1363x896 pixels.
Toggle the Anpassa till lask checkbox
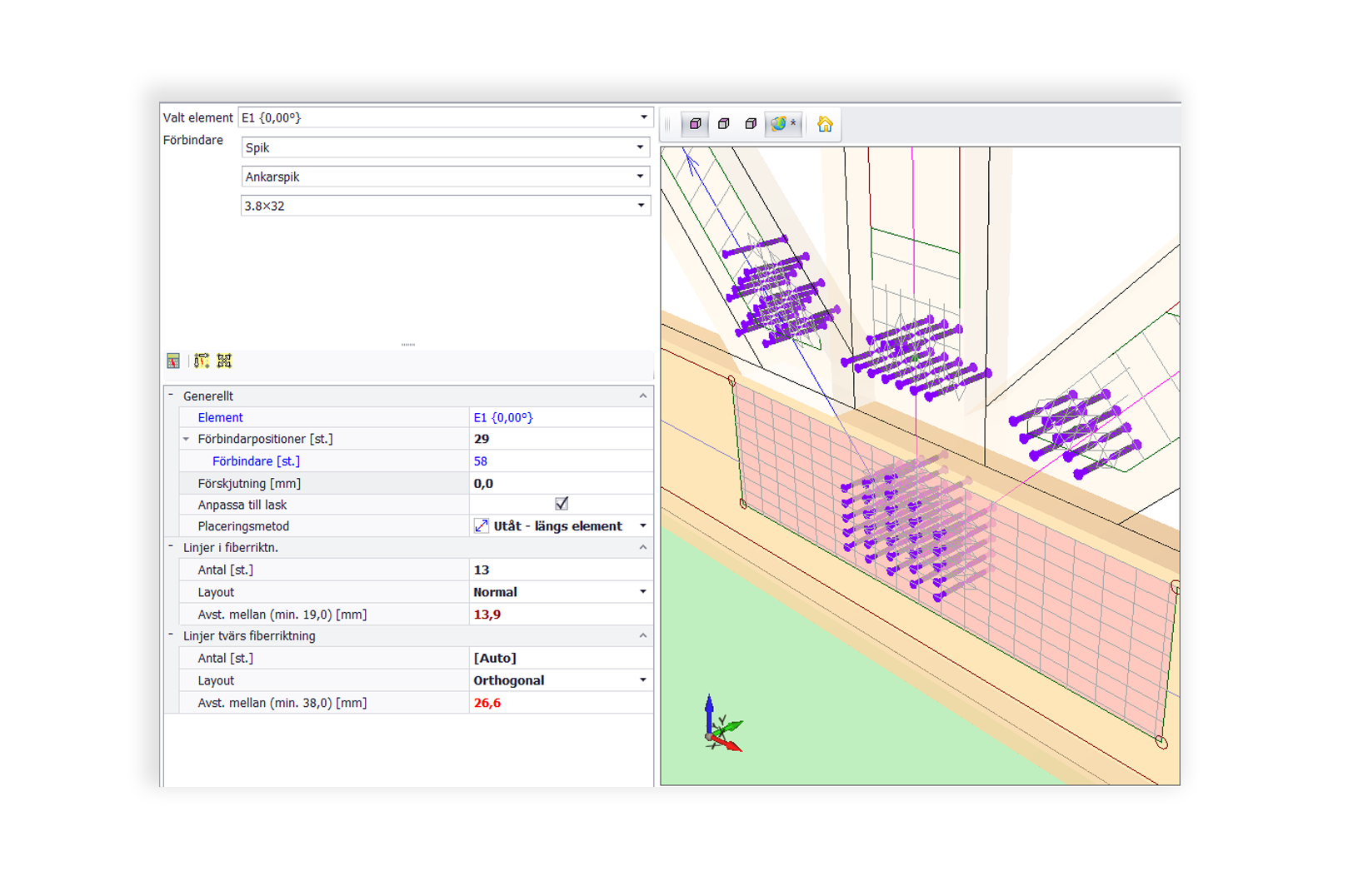(562, 504)
